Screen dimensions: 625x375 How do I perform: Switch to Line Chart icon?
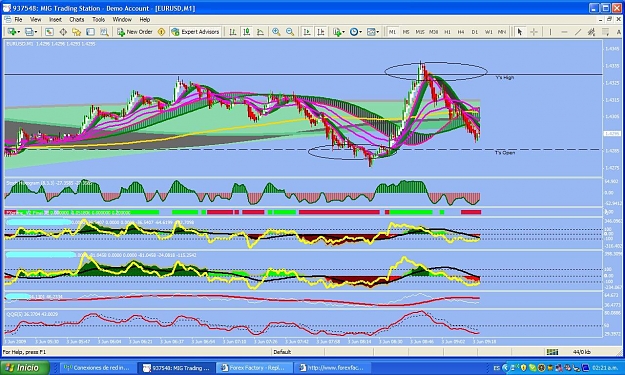coord(260,32)
